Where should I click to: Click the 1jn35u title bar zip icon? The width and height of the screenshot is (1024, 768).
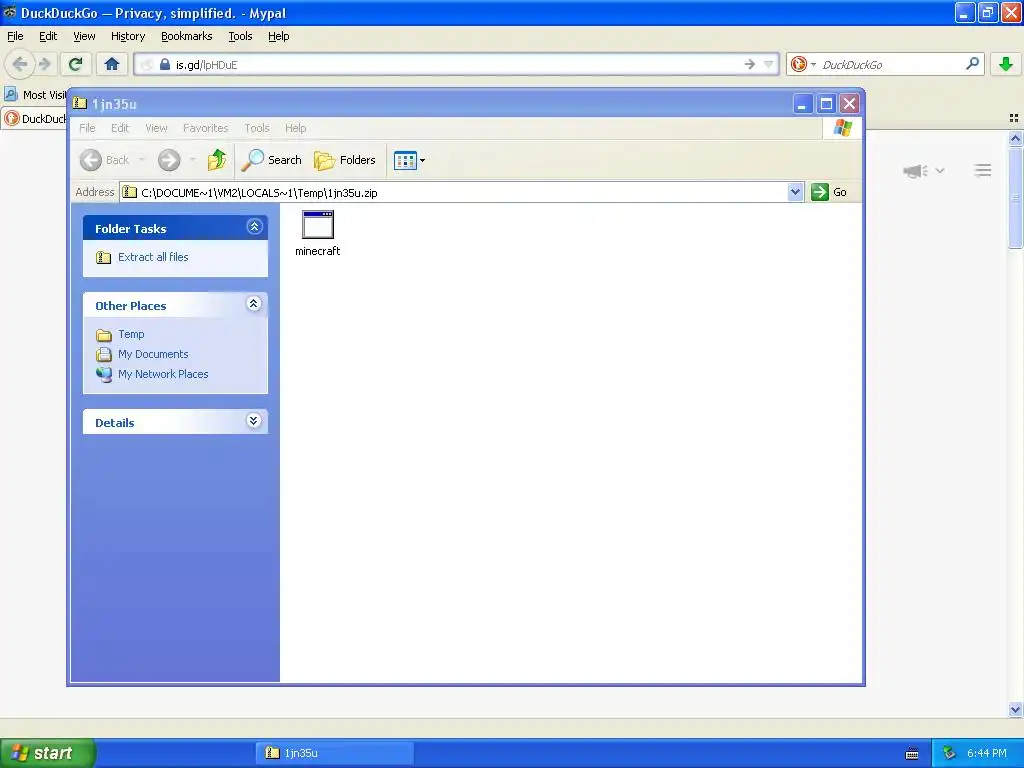80,103
